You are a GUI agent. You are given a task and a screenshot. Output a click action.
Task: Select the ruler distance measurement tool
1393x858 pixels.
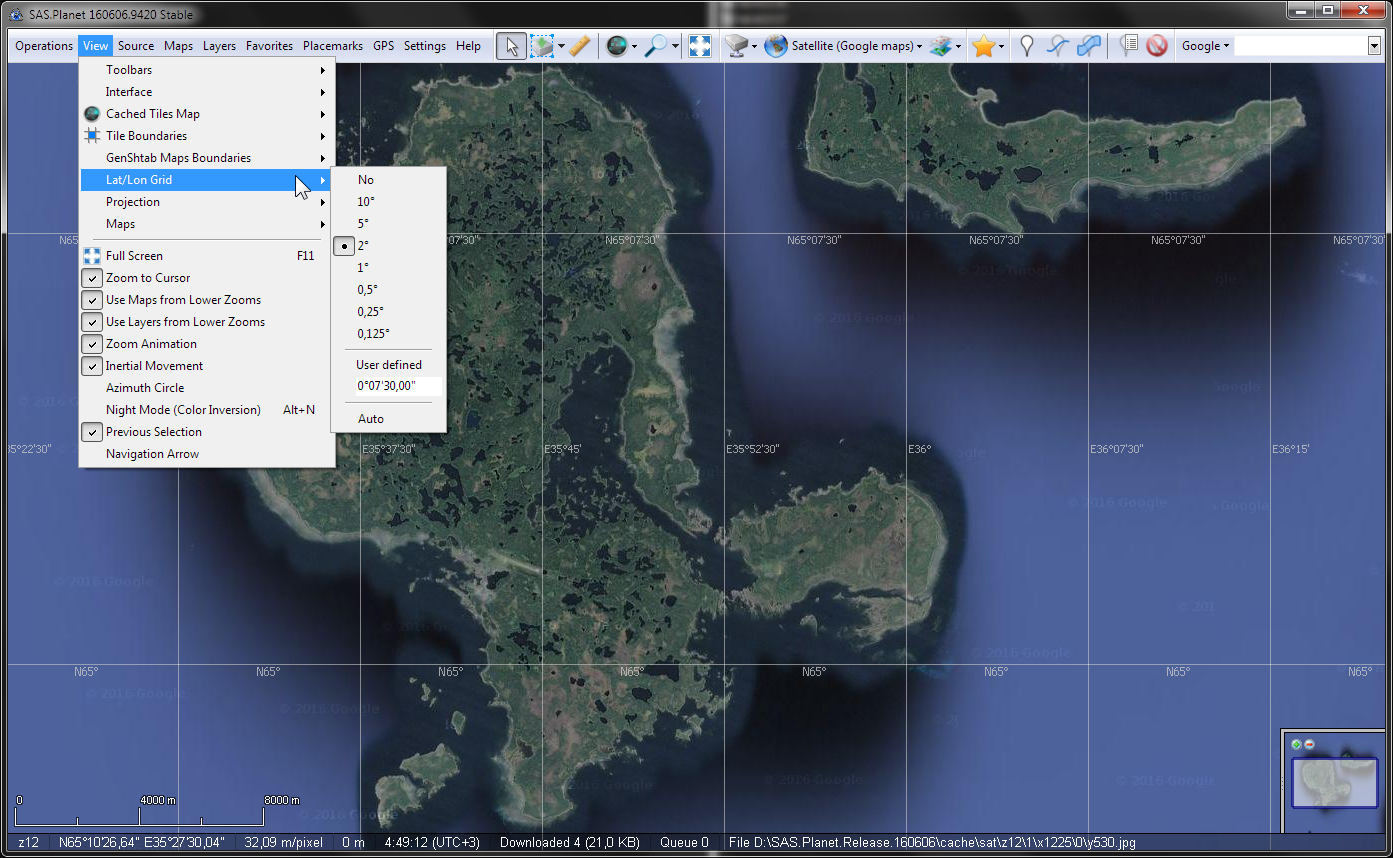click(x=579, y=46)
